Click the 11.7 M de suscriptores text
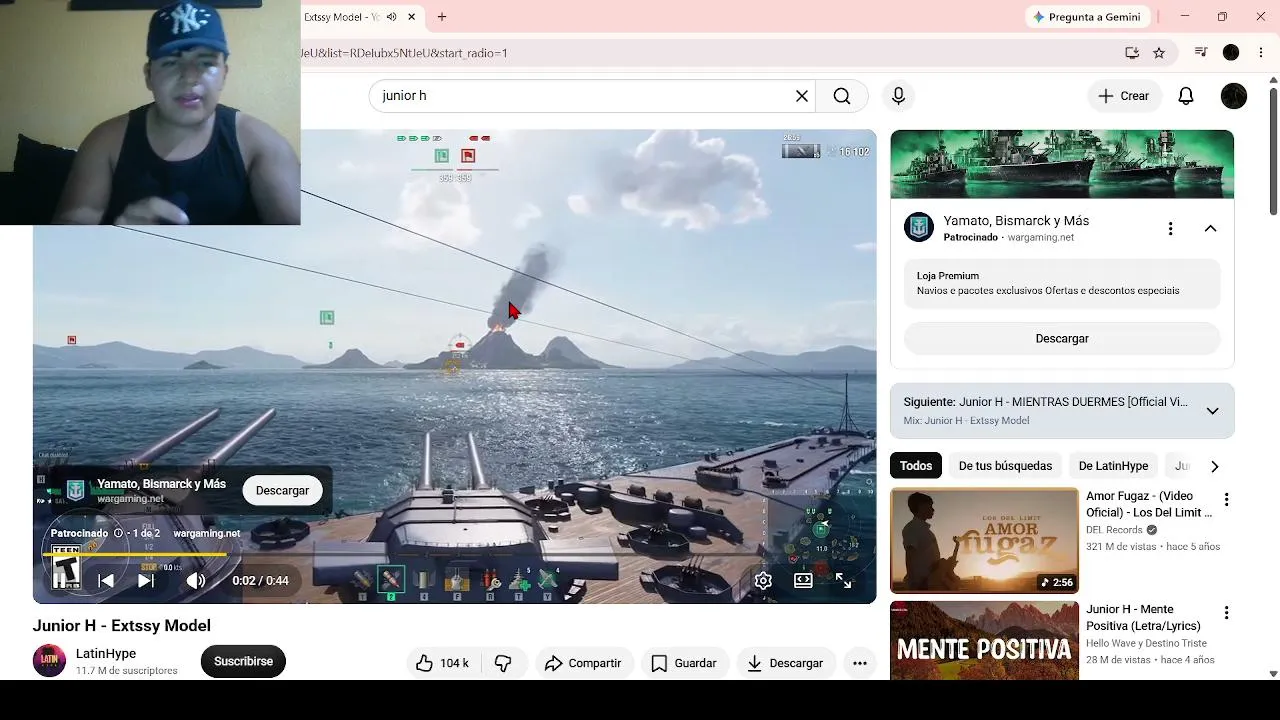Screen dimensions: 1280x720 pyautogui.click(x=127, y=671)
